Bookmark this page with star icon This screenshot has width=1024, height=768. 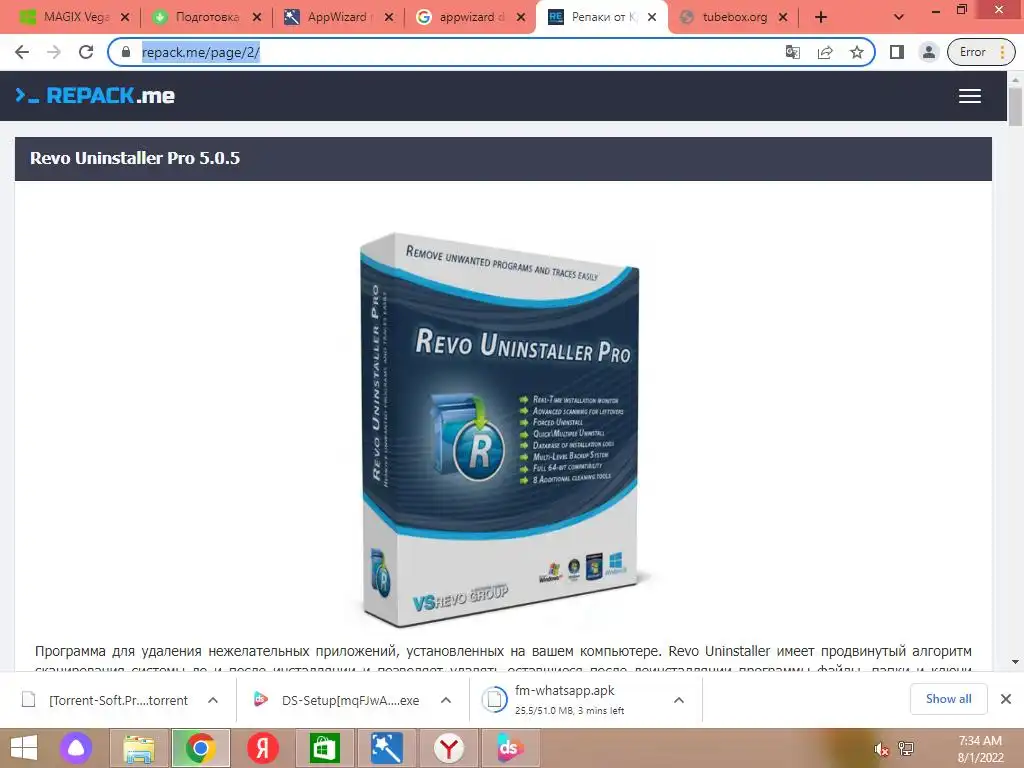pyautogui.click(x=857, y=52)
